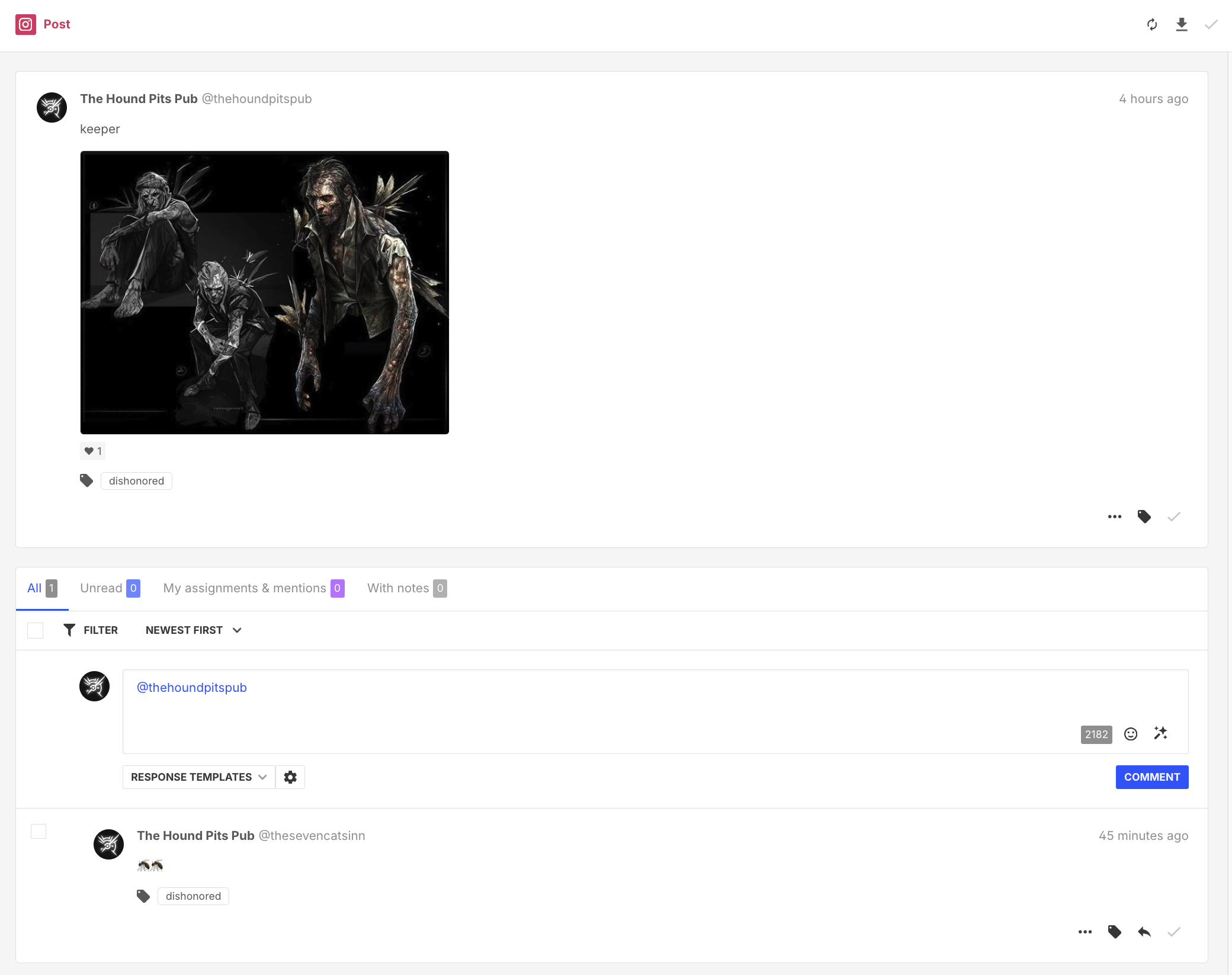Mark the comment as done with its checkmark

click(1173, 932)
